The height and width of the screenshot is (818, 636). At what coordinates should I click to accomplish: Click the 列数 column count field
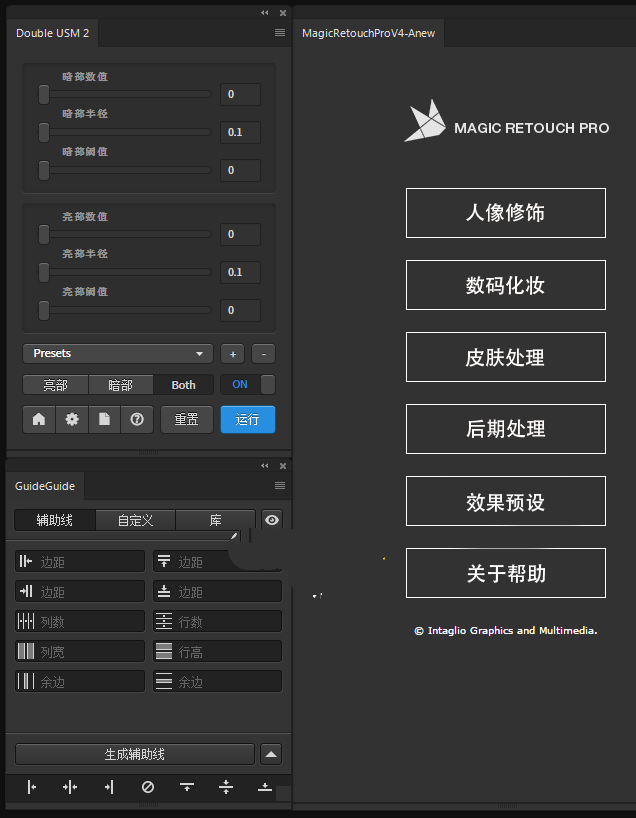(80, 621)
